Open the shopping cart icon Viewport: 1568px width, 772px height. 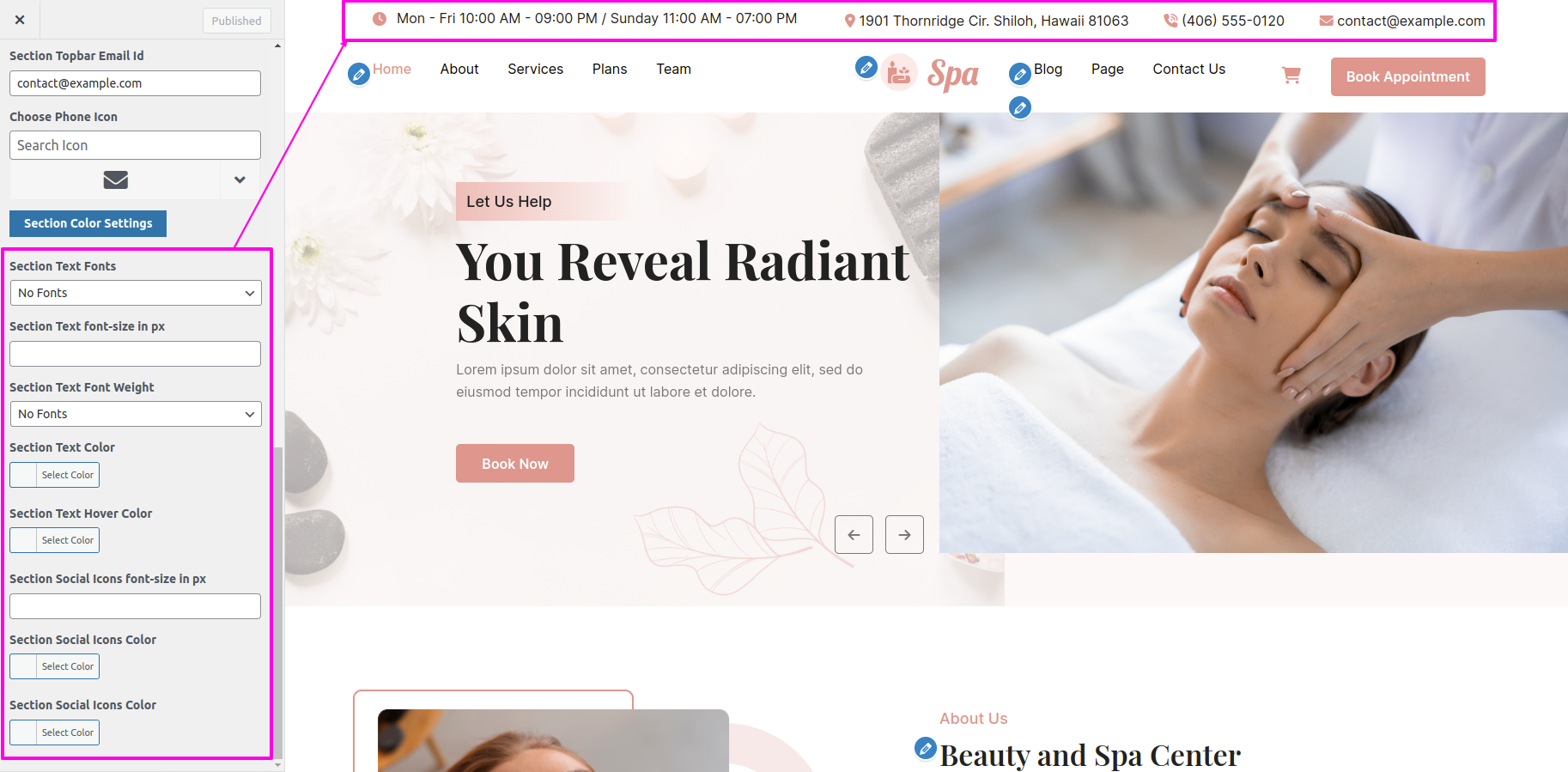(x=1291, y=76)
